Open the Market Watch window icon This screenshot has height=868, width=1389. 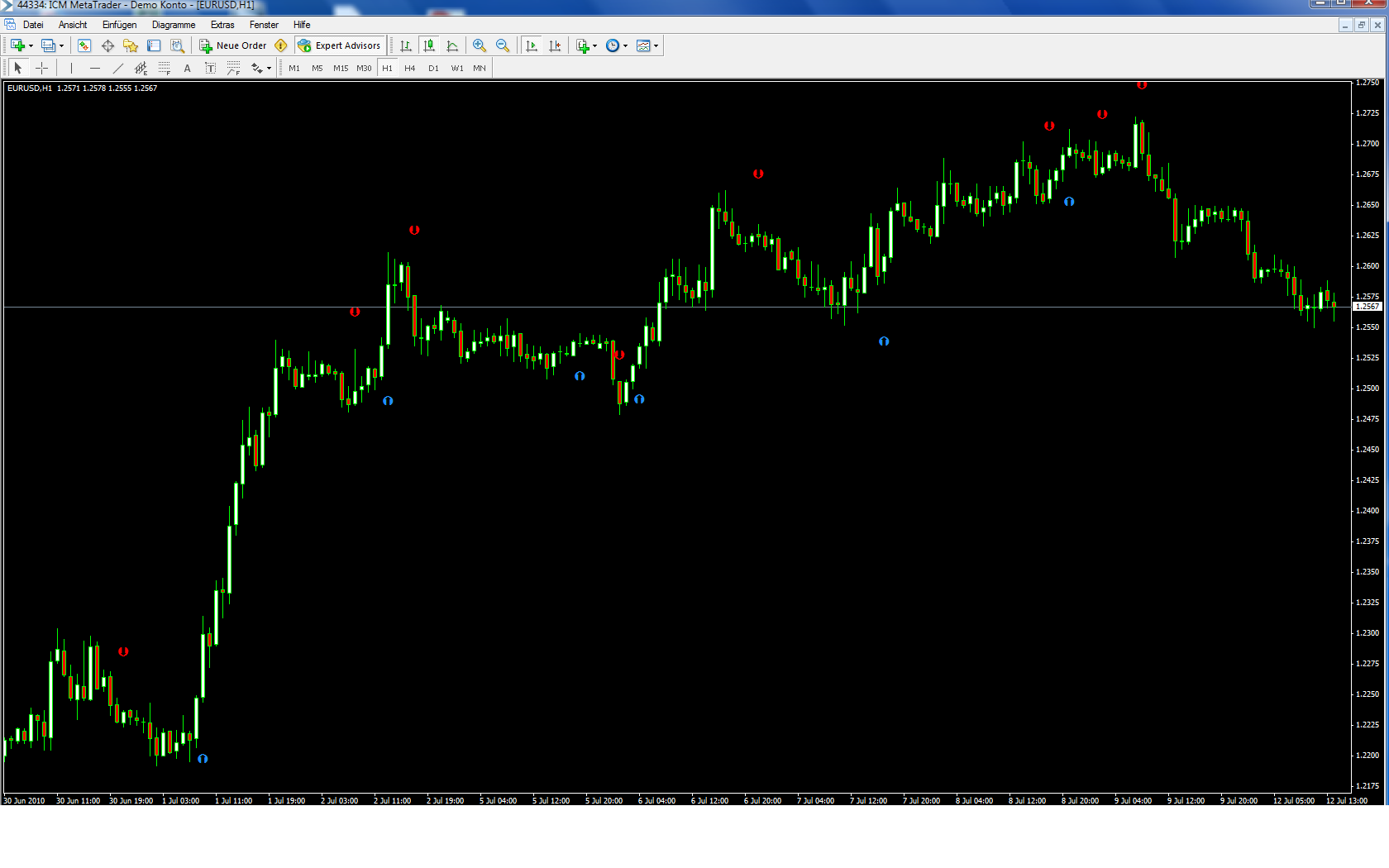84,45
